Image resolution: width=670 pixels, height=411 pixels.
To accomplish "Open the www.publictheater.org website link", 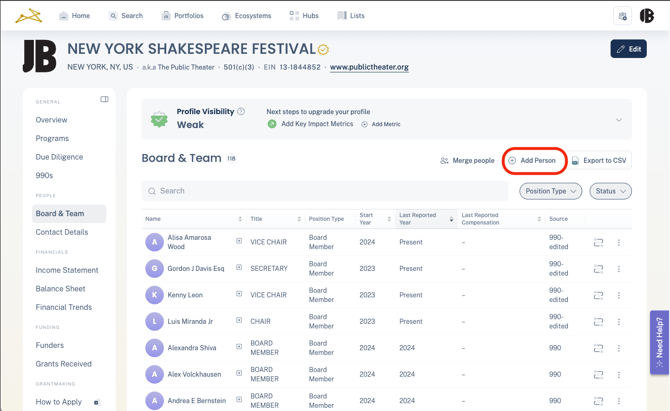I will coord(369,67).
